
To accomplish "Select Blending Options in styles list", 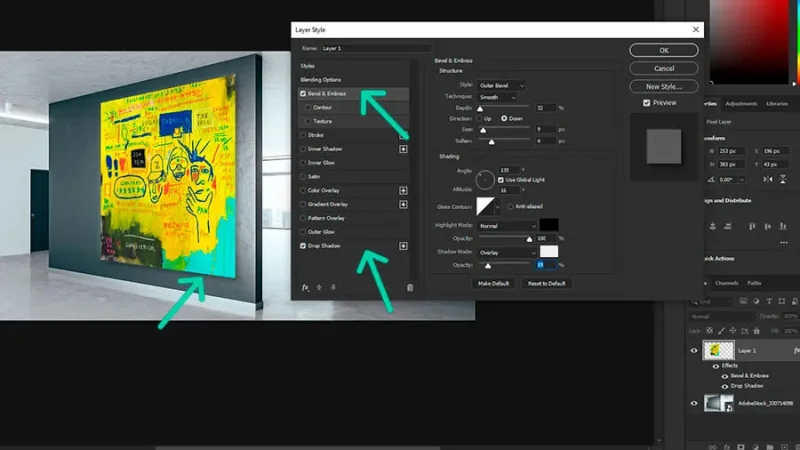I will (x=321, y=80).
